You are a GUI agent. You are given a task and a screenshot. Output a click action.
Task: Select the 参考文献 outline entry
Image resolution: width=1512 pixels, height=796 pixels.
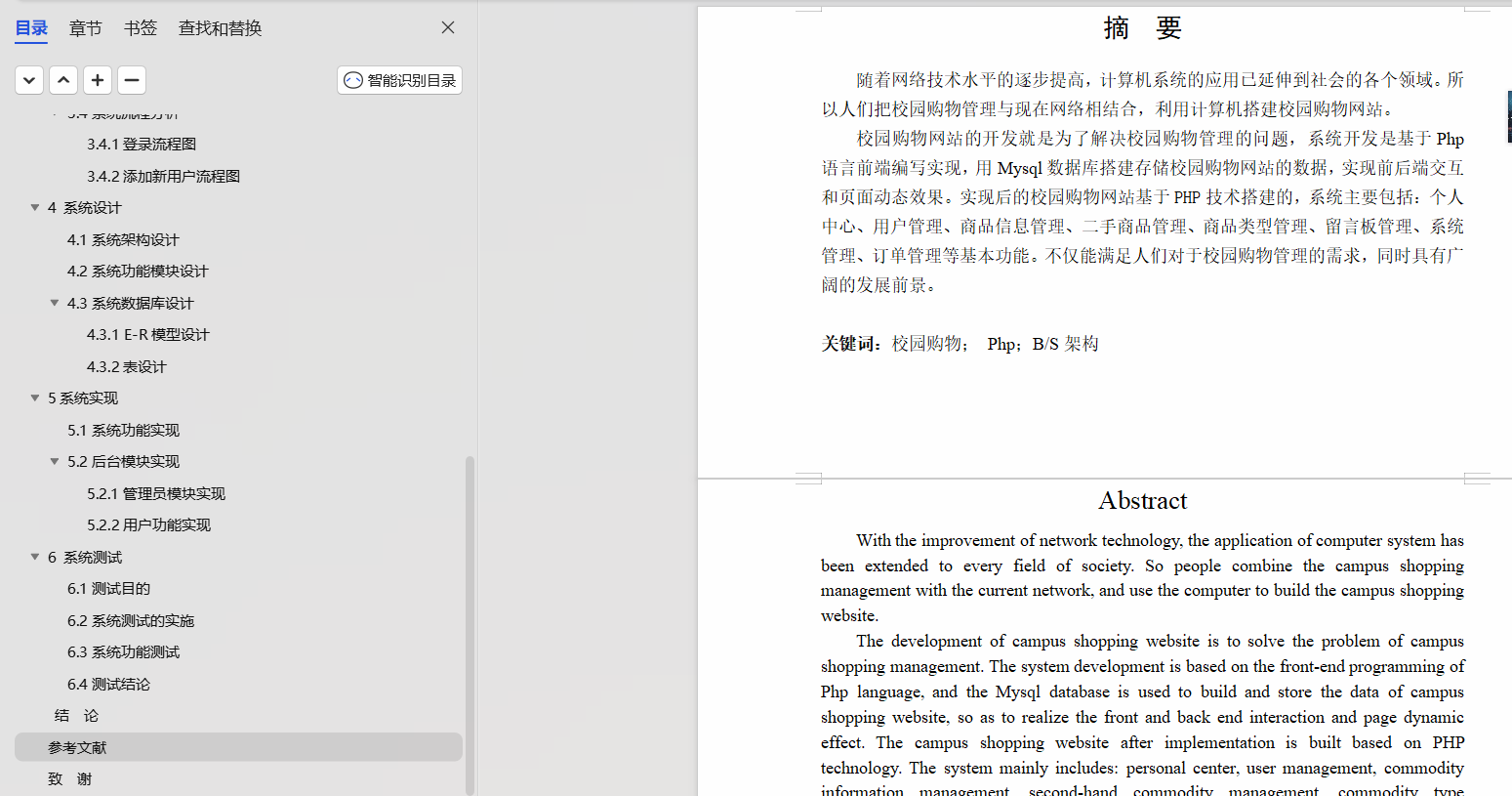[x=238, y=747]
